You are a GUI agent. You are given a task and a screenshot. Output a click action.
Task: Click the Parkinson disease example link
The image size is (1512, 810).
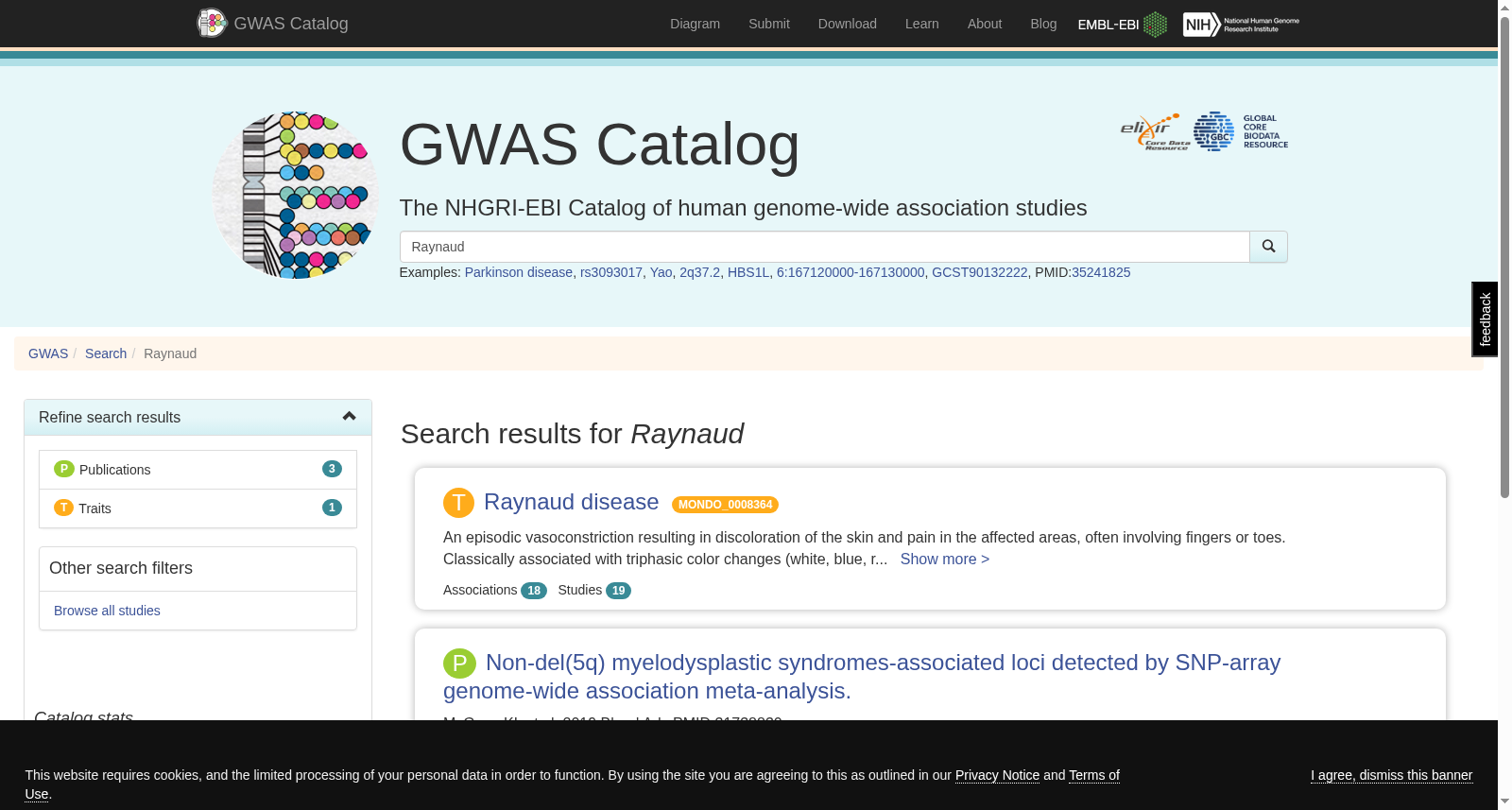pyautogui.click(x=519, y=272)
